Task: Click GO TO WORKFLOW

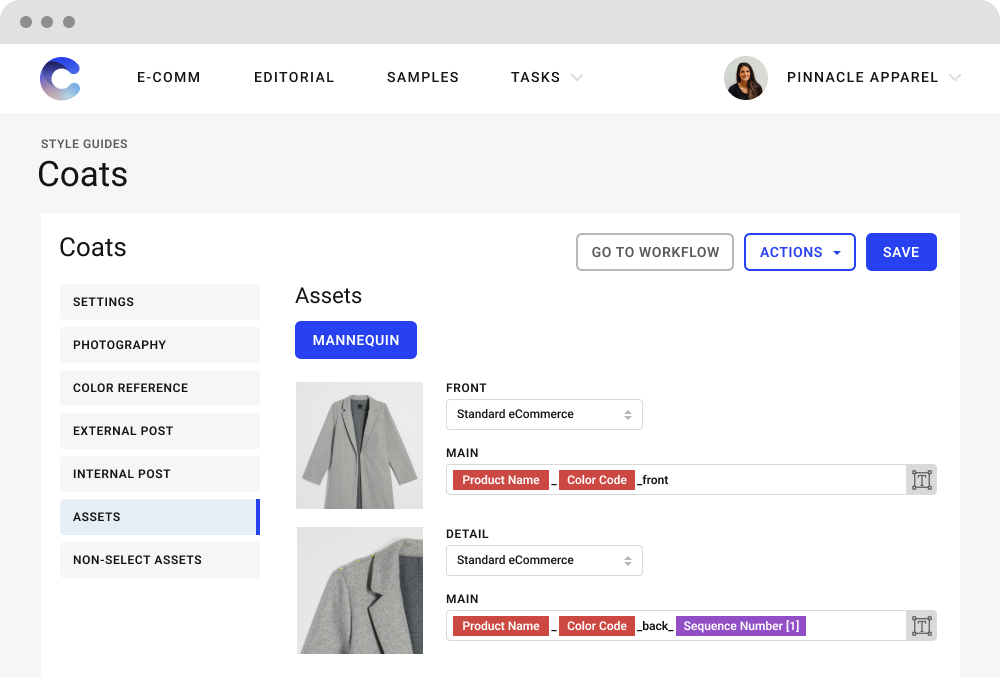Action: (654, 252)
